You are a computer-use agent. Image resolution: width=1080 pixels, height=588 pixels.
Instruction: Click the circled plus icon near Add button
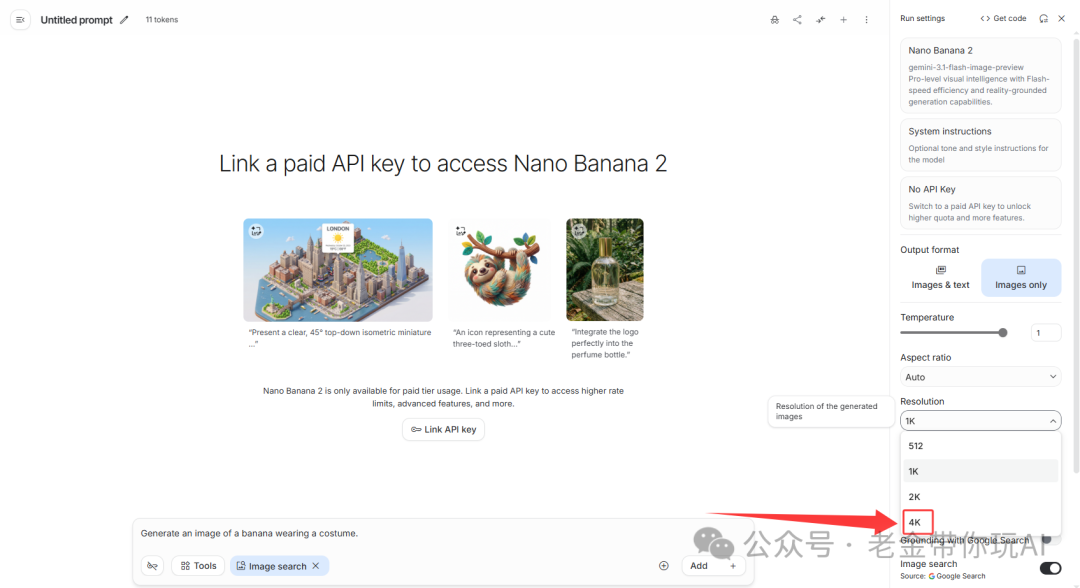(x=663, y=565)
